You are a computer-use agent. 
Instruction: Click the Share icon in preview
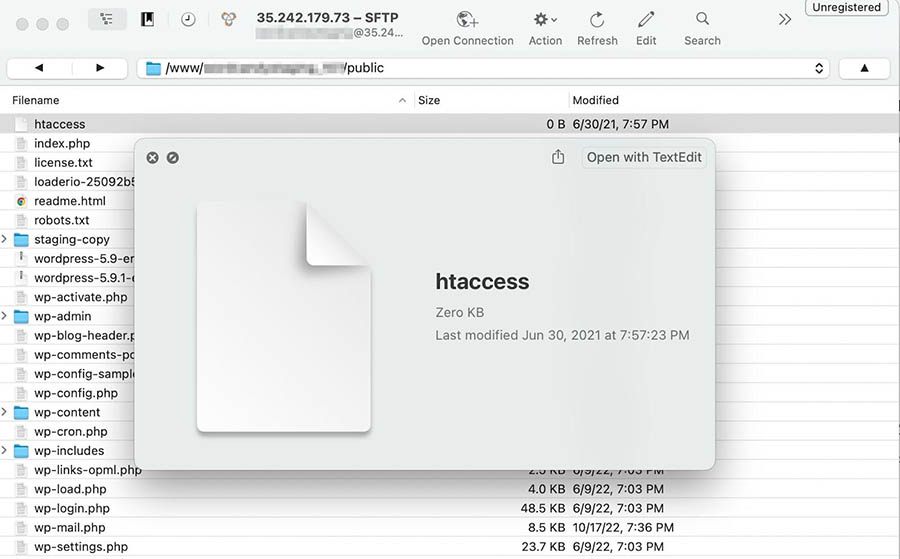pos(558,157)
